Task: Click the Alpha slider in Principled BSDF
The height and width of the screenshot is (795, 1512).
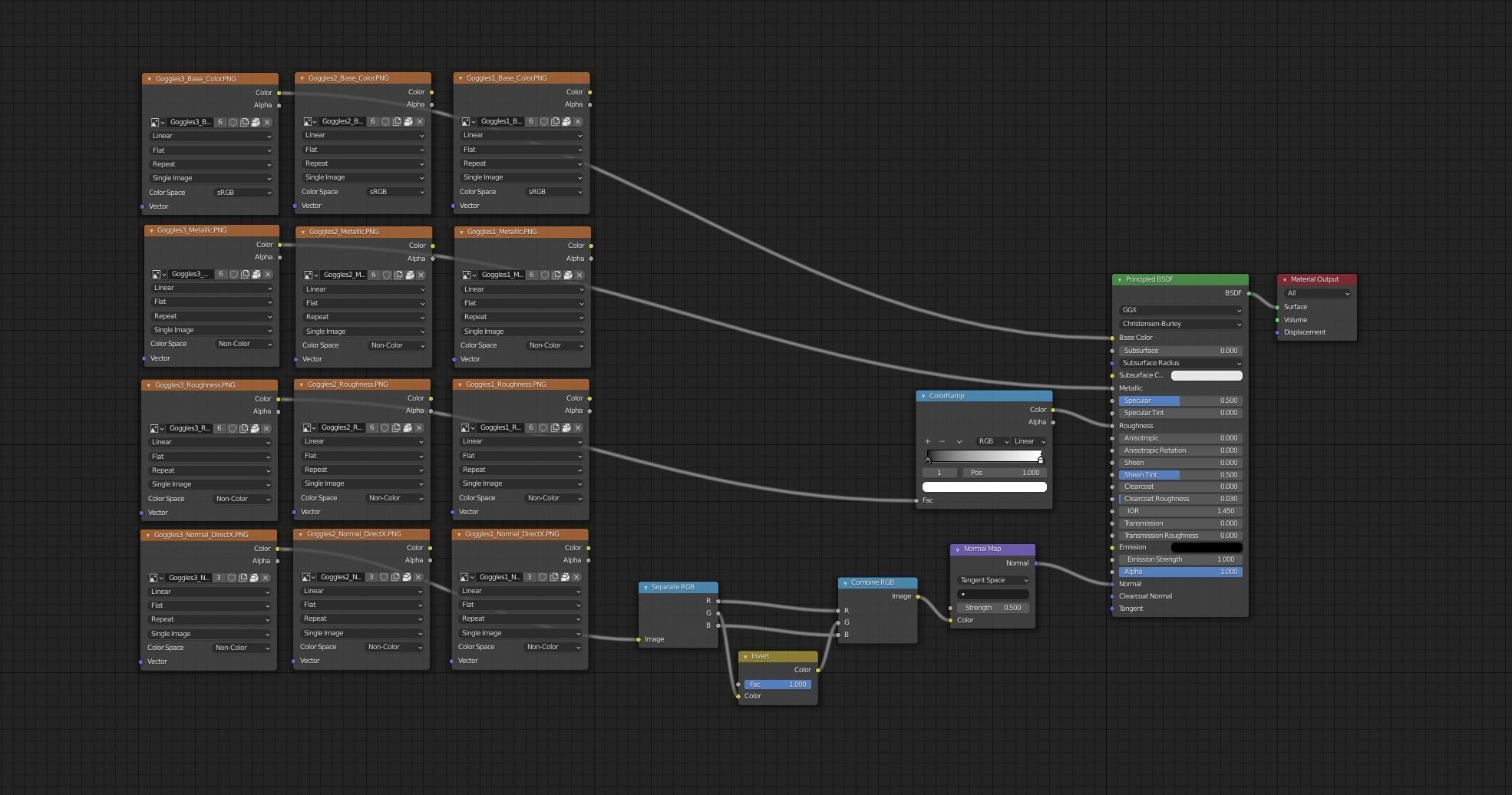Action: (1180, 572)
